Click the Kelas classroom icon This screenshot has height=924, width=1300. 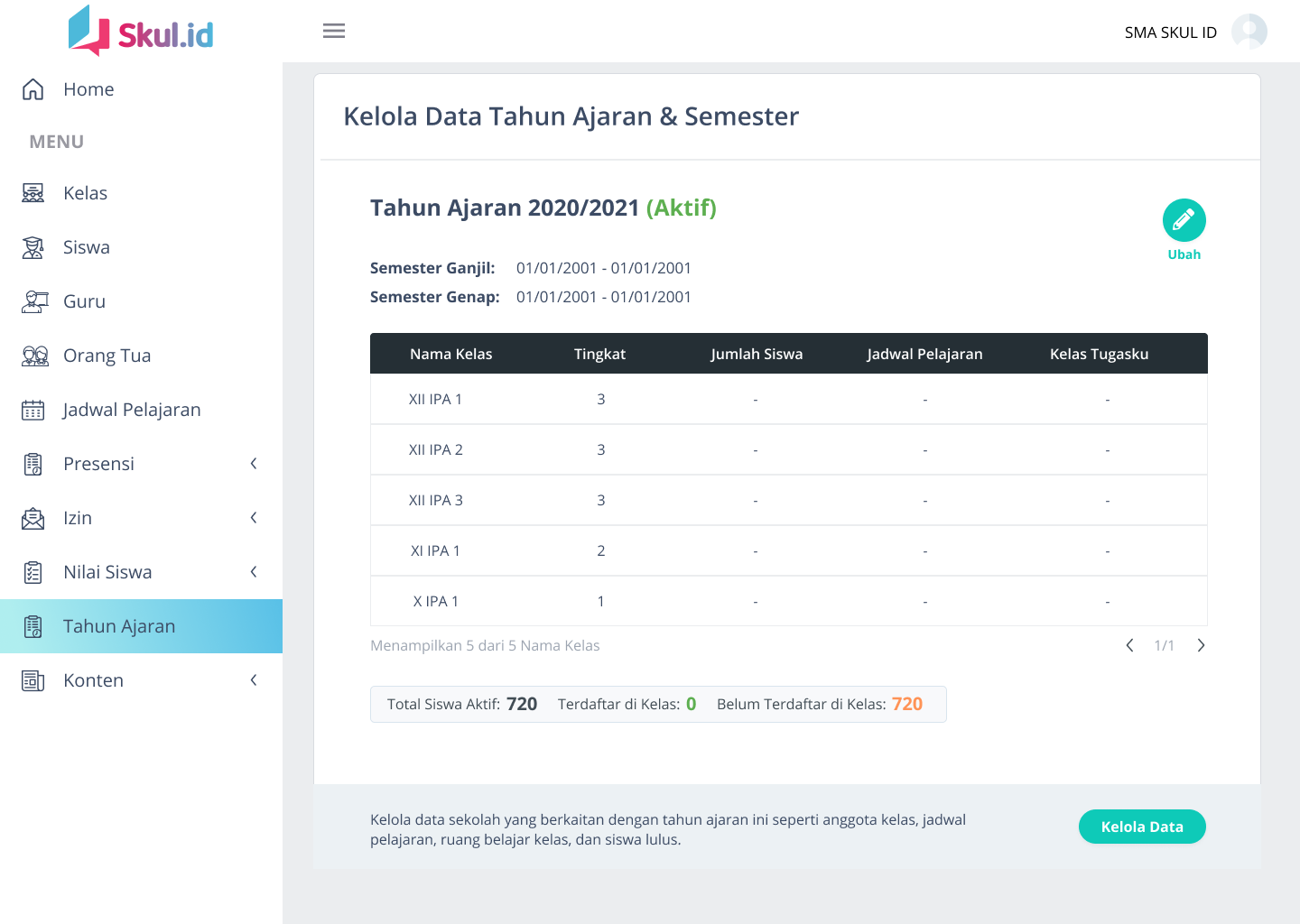tap(33, 193)
